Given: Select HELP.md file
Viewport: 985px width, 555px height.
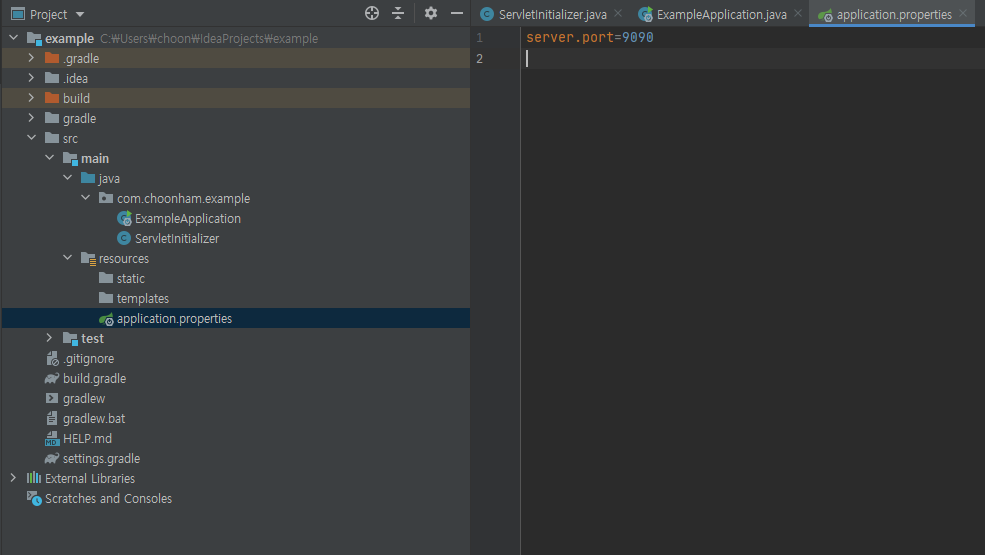Looking at the screenshot, I should point(87,439).
